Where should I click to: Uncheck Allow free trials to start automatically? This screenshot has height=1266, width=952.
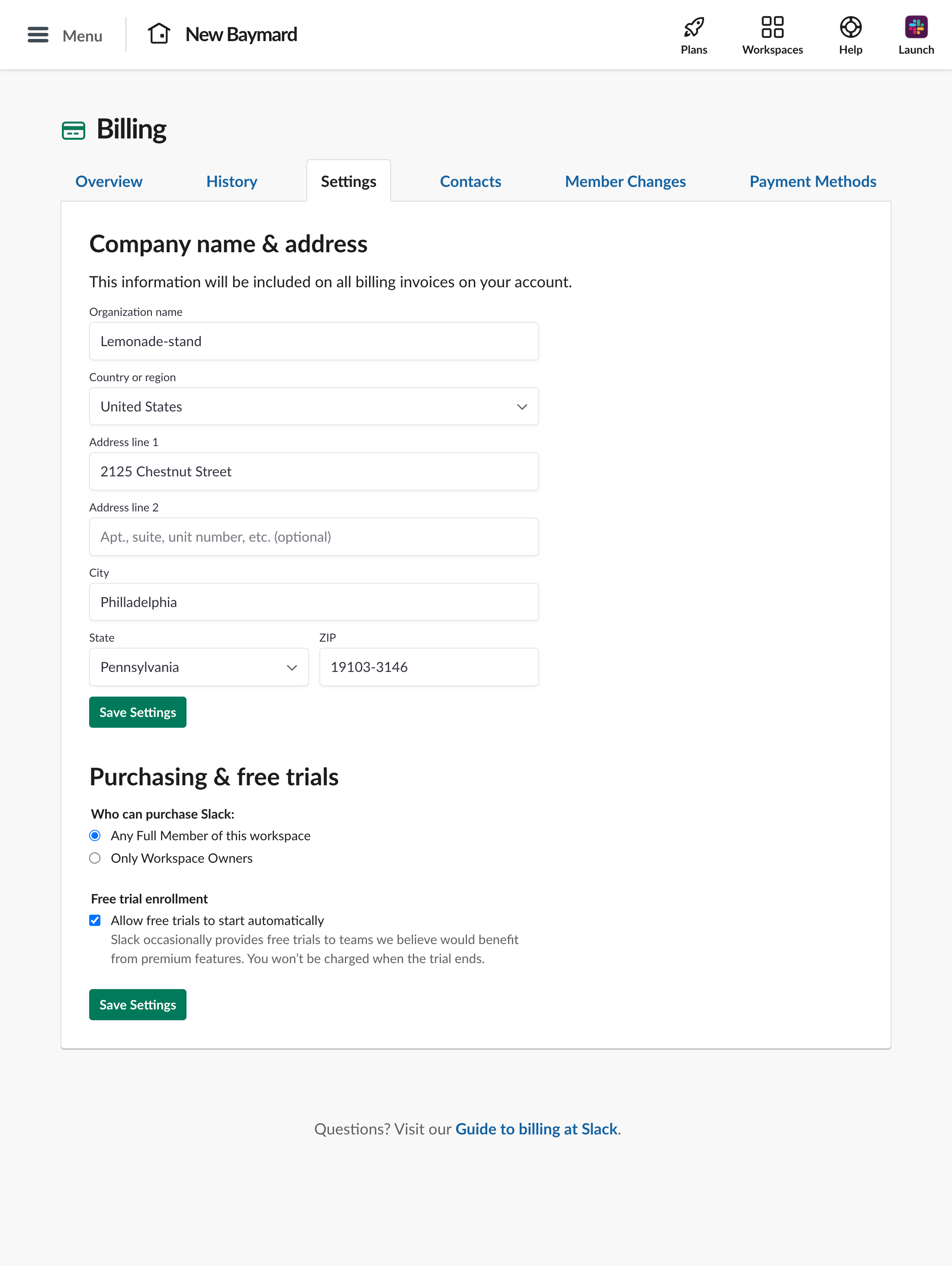click(x=95, y=920)
